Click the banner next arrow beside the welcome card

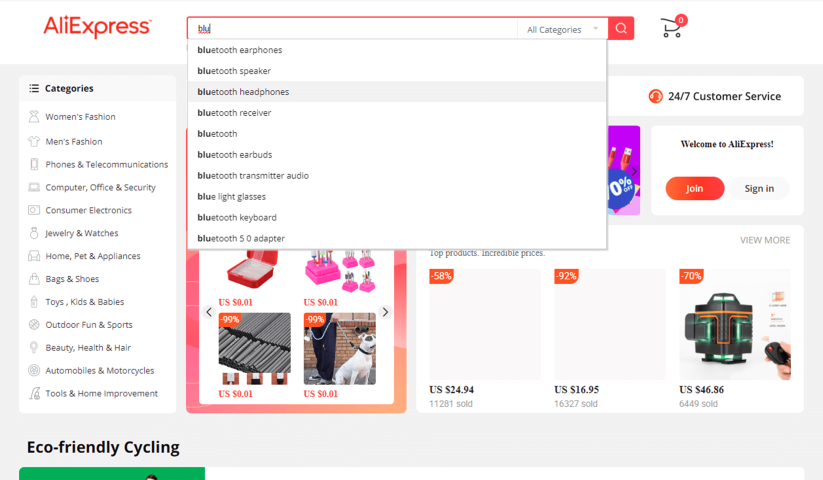tap(634, 171)
